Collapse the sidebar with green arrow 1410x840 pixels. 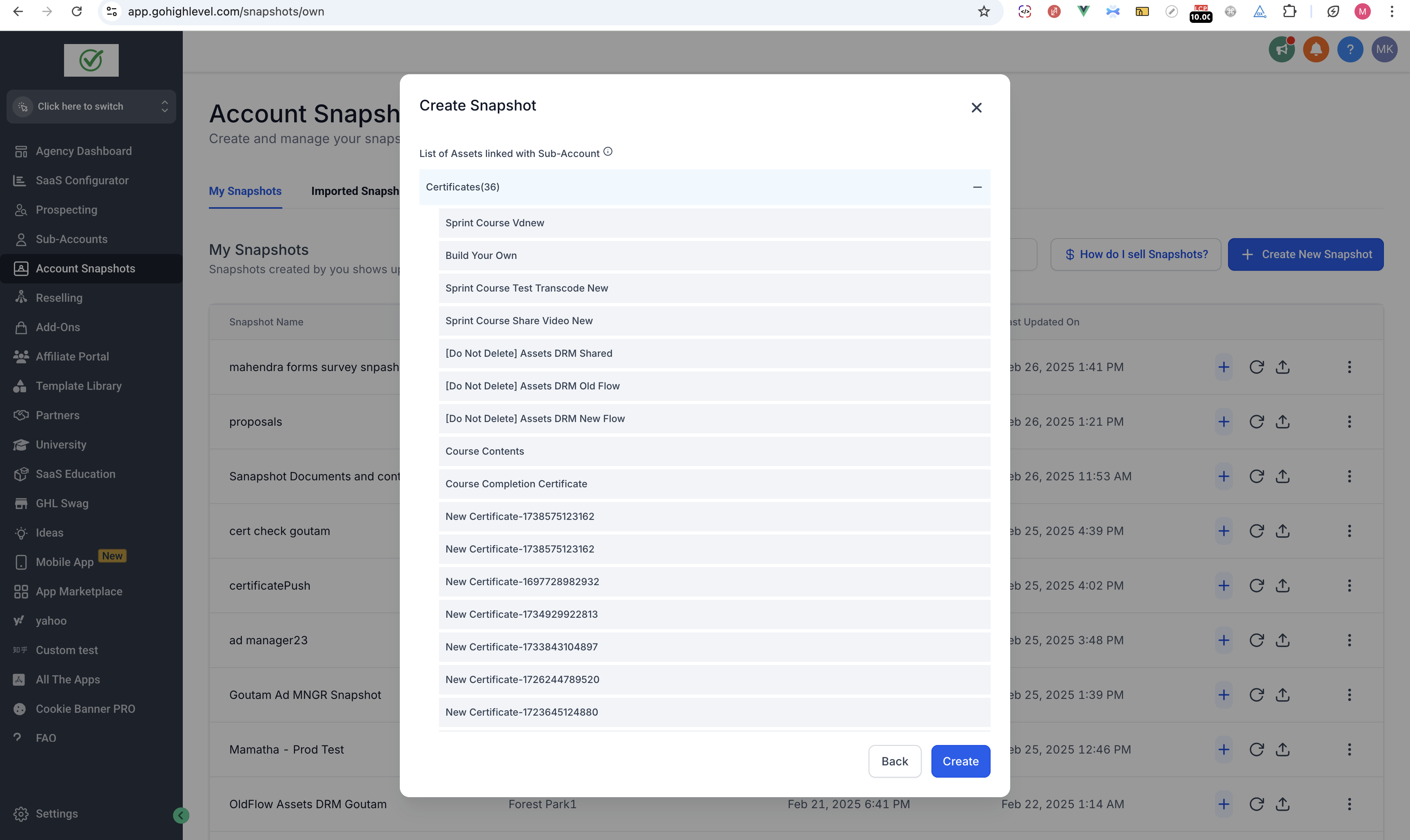coord(181,815)
